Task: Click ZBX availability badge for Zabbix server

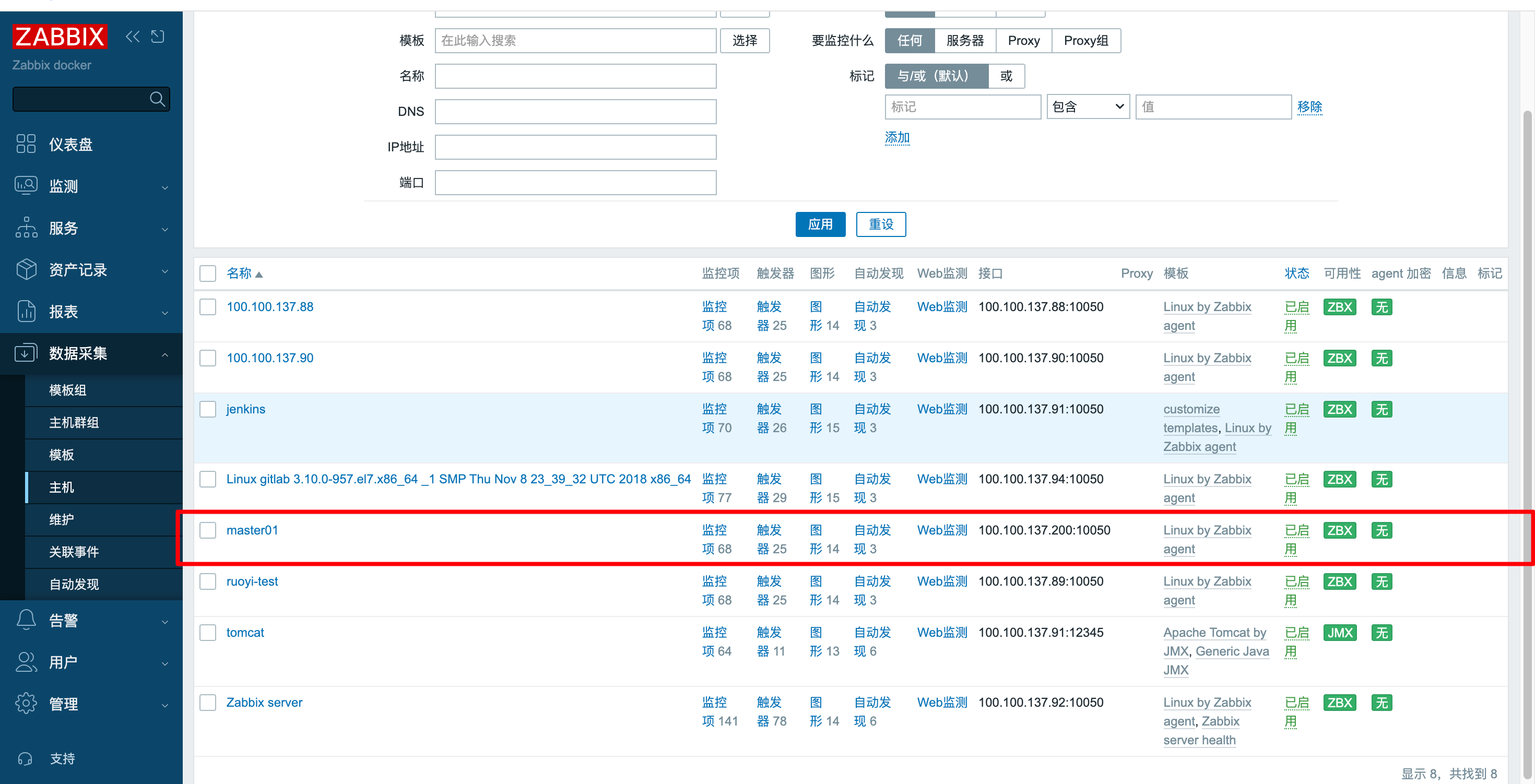Action: pyautogui.click(x=1340, y=703)
